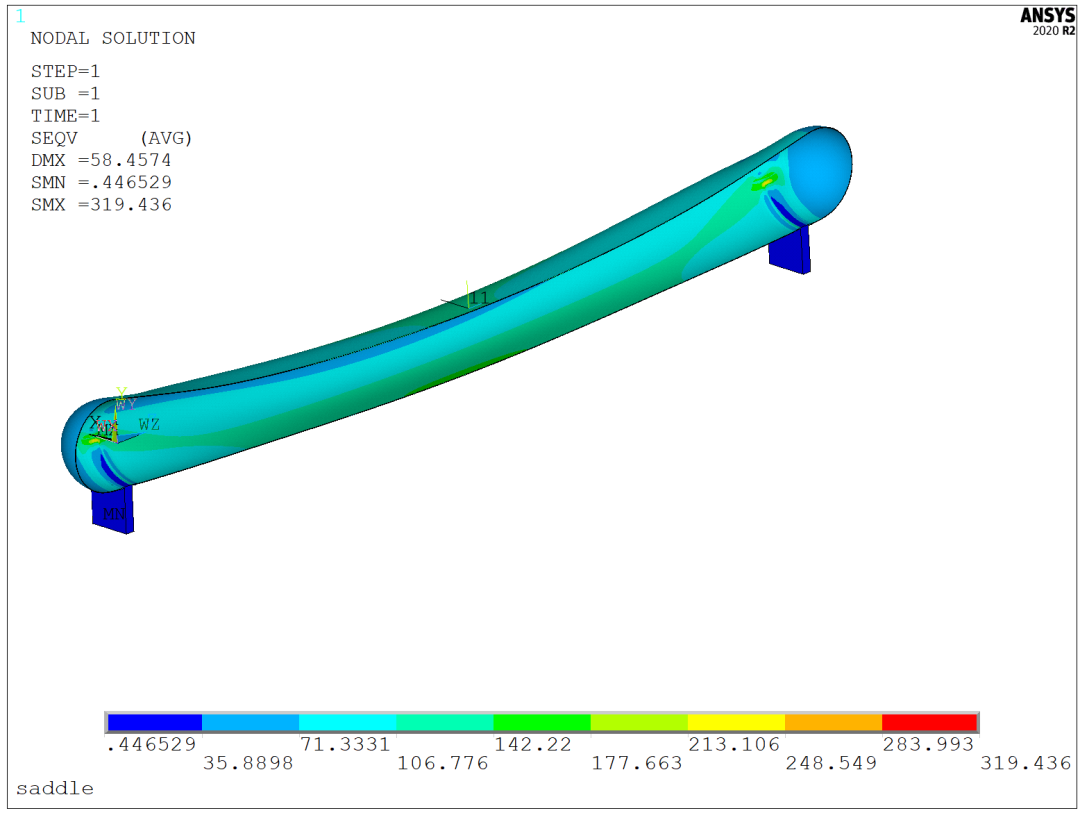The image size is (1080, 813).
Task: Click the SEQV (AVG) label
Action: click(112, 138)
